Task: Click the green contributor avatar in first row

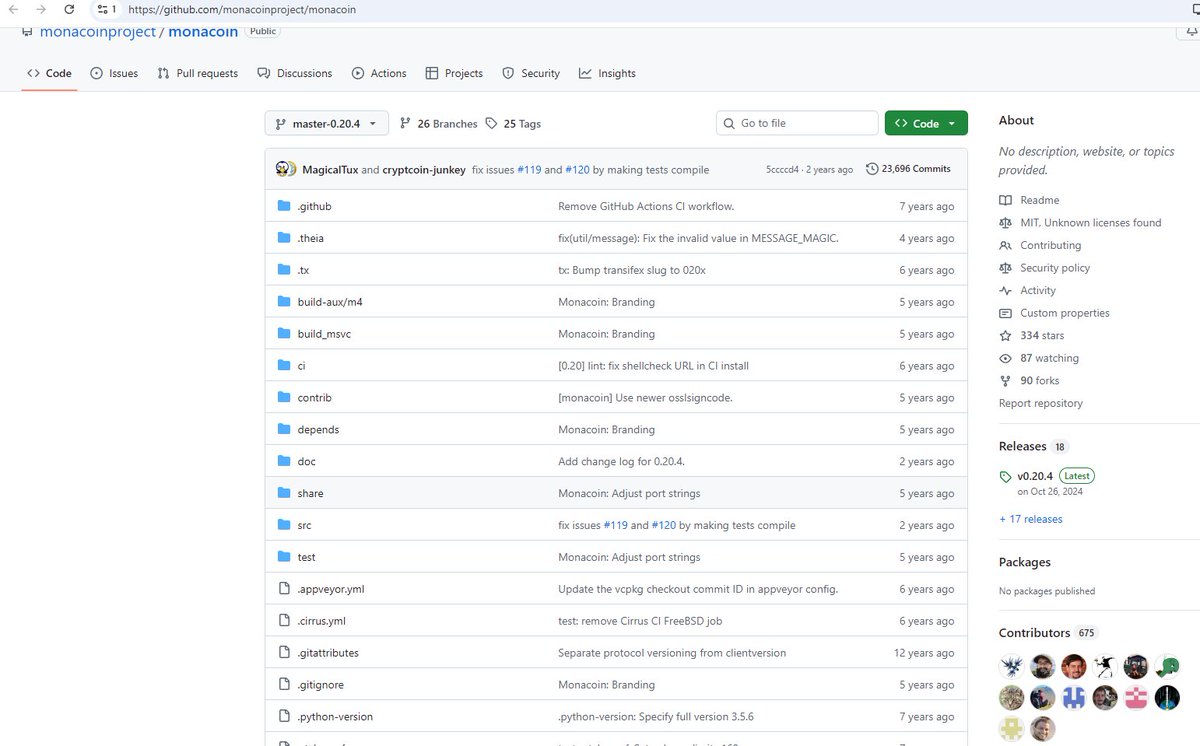Action: [1168, 666]
